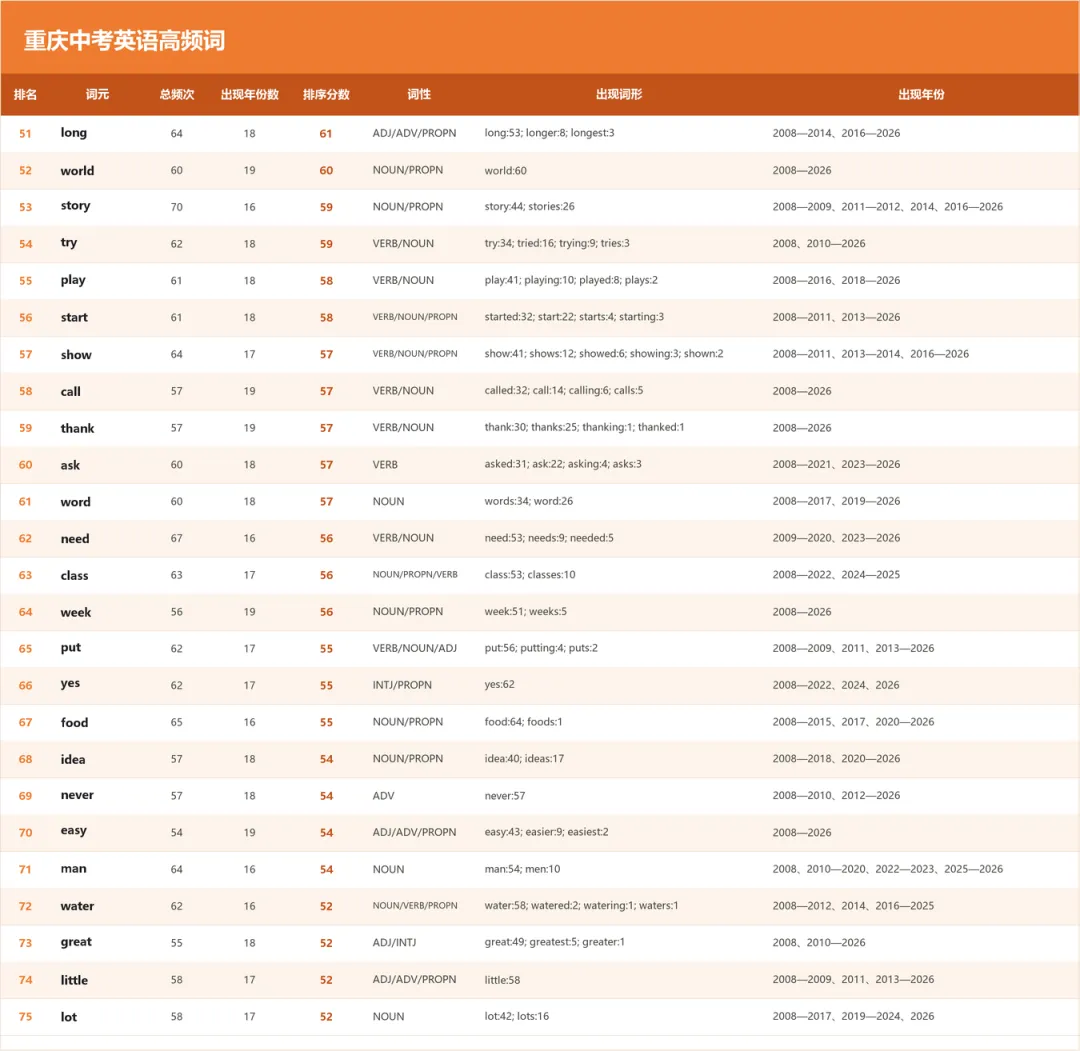Select the "ADV" part of speech in the never row
The image size is (1080, 1051).
tap(384, 795)
